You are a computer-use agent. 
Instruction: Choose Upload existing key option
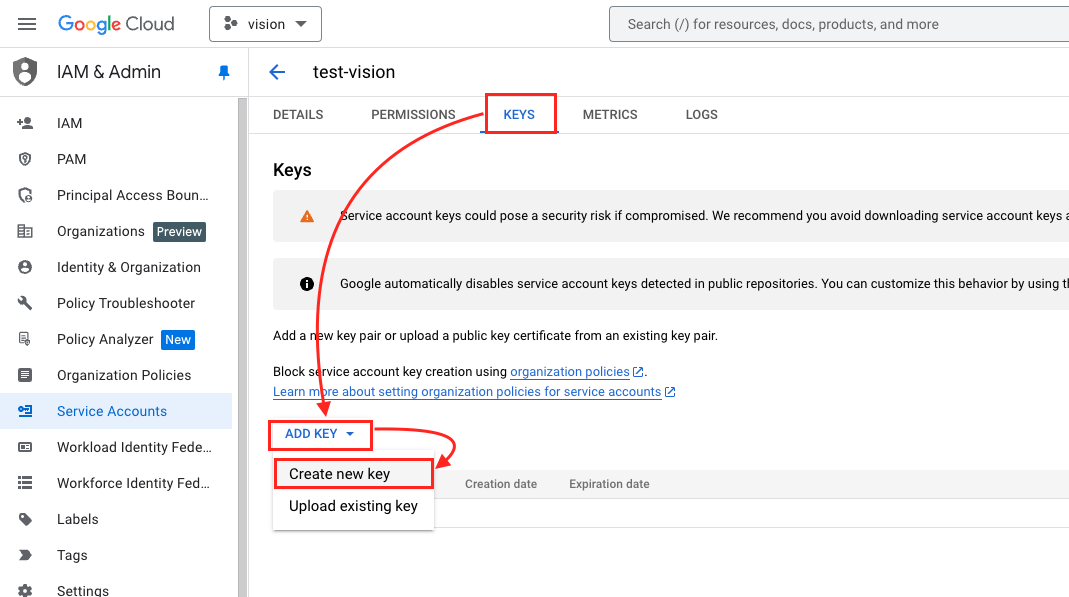[353, 506]
